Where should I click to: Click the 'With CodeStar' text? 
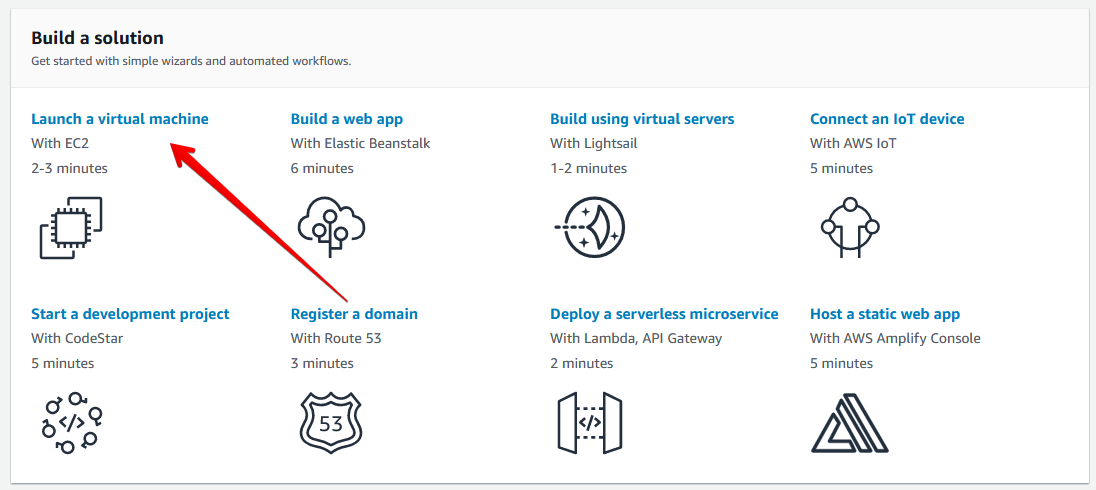pos(78,338)
